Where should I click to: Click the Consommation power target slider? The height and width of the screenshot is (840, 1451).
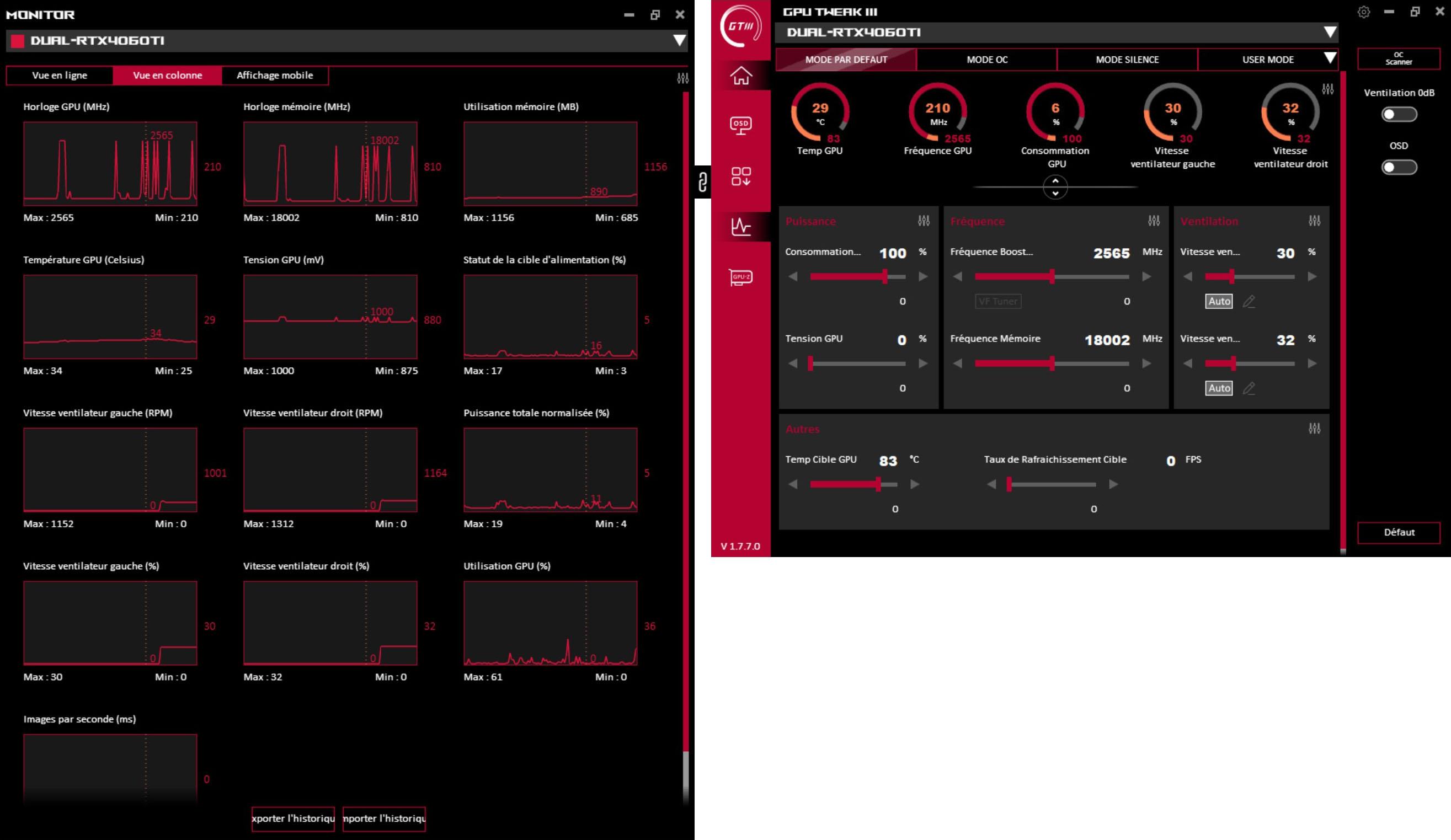coord(857,277)
